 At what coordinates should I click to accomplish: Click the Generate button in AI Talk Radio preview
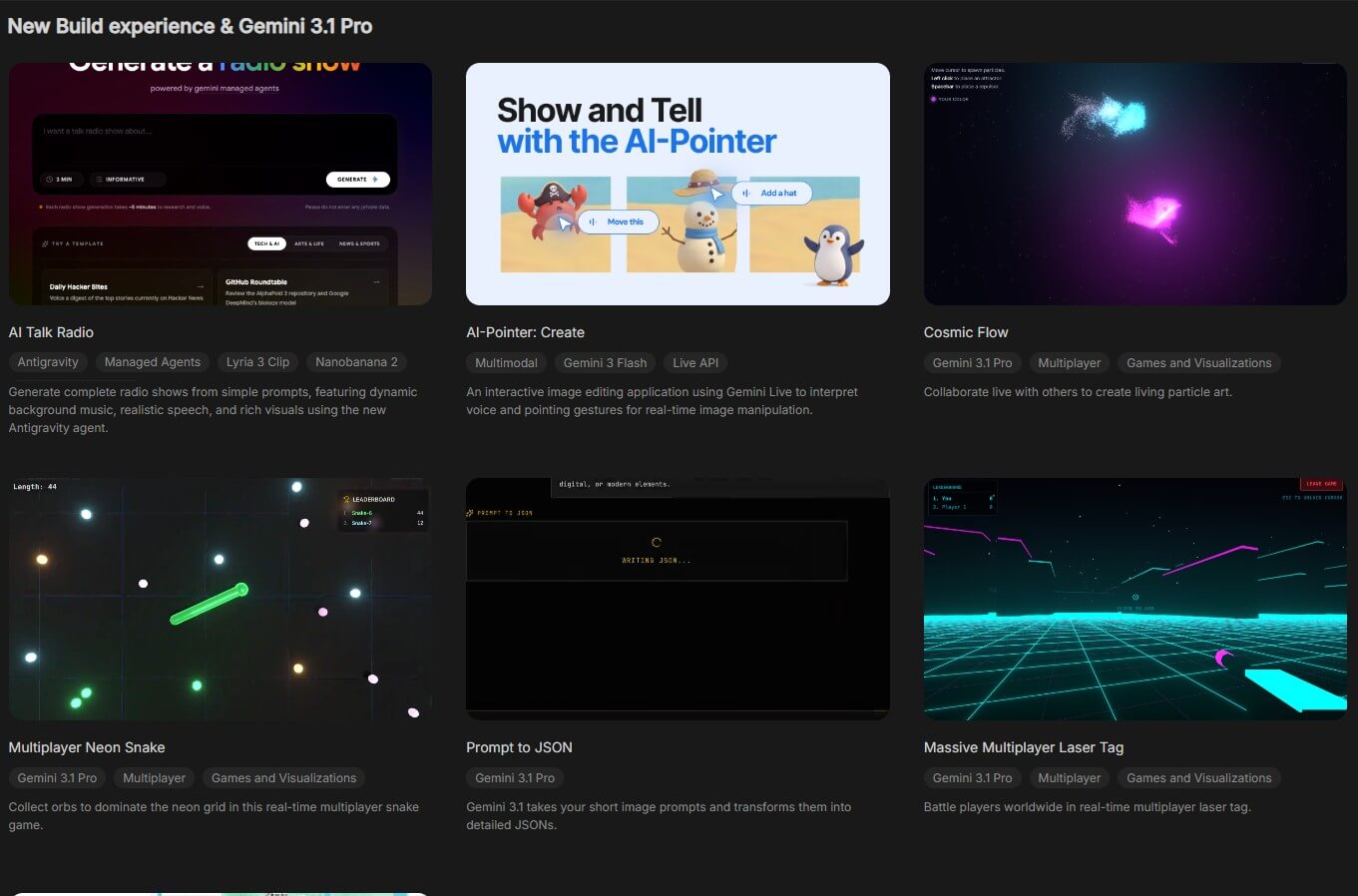(x=357, y=180)
